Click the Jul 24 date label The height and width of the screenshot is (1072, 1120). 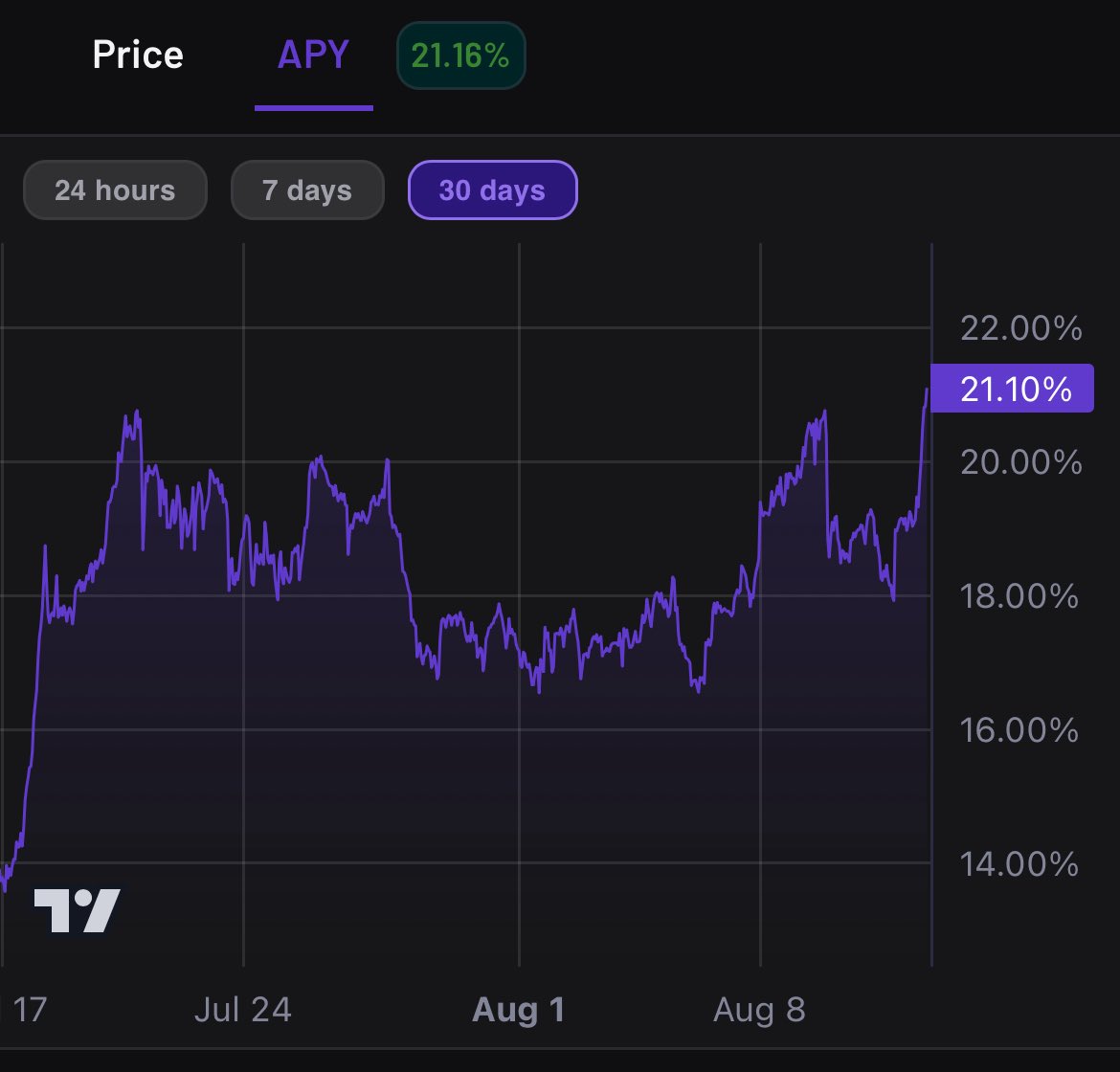(243, 1010)
